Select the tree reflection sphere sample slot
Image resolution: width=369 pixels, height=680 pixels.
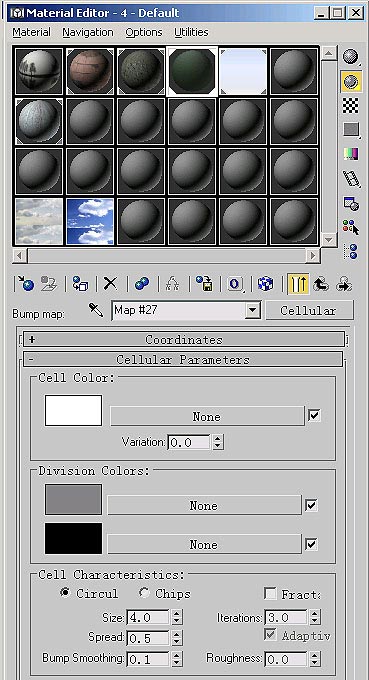coord(39,71)
